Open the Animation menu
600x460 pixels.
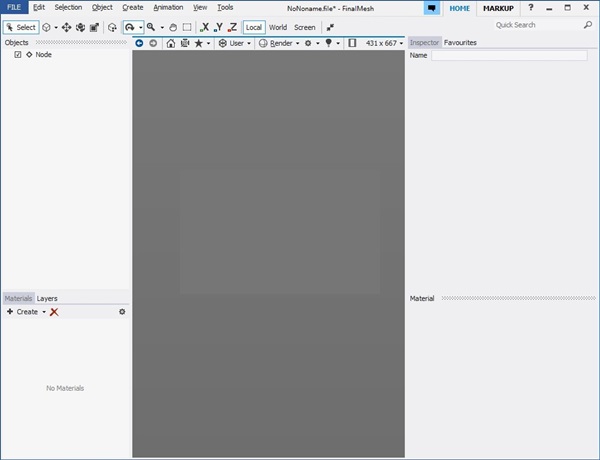[x=168, y=8]
